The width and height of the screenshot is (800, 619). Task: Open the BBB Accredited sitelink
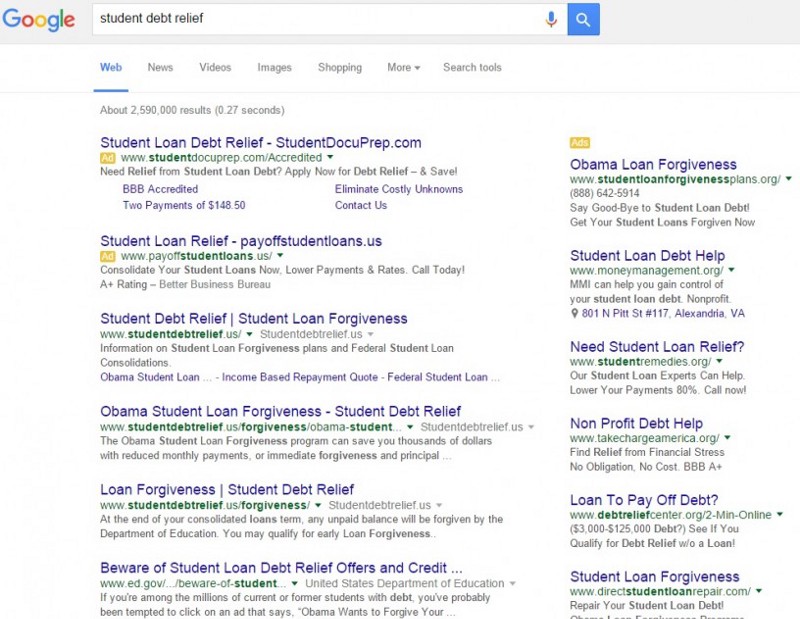pyautogui.click(x=160, y=189)
